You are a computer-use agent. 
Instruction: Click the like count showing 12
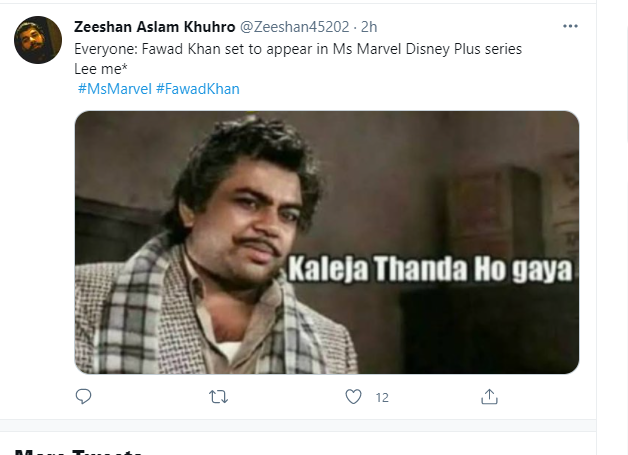click(381, 397)
